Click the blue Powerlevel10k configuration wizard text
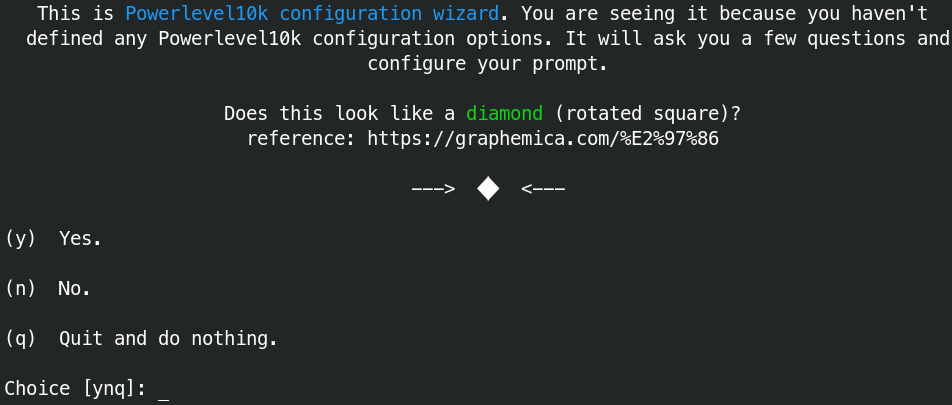952x405 pixels. tap(313, 13)
